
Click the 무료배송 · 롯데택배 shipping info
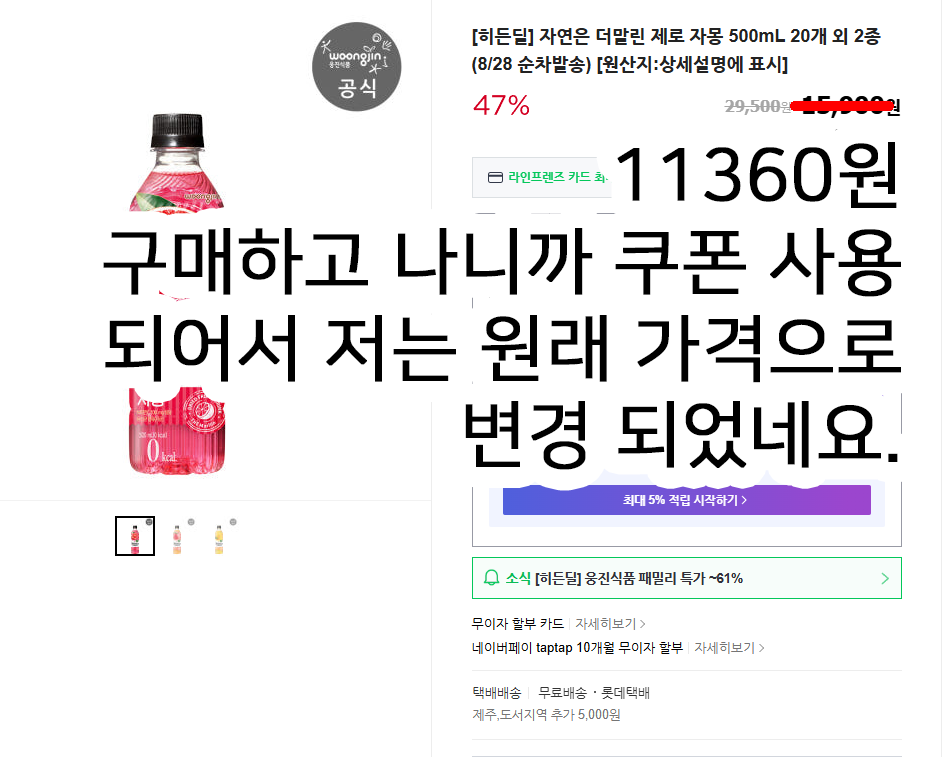coord(594,693)
